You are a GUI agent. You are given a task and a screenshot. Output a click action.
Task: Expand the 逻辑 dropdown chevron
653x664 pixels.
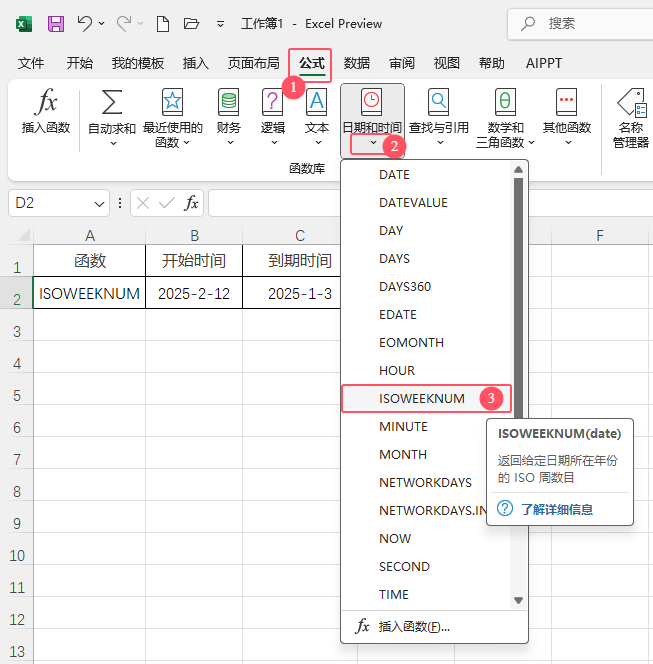[x=274, y=143]
